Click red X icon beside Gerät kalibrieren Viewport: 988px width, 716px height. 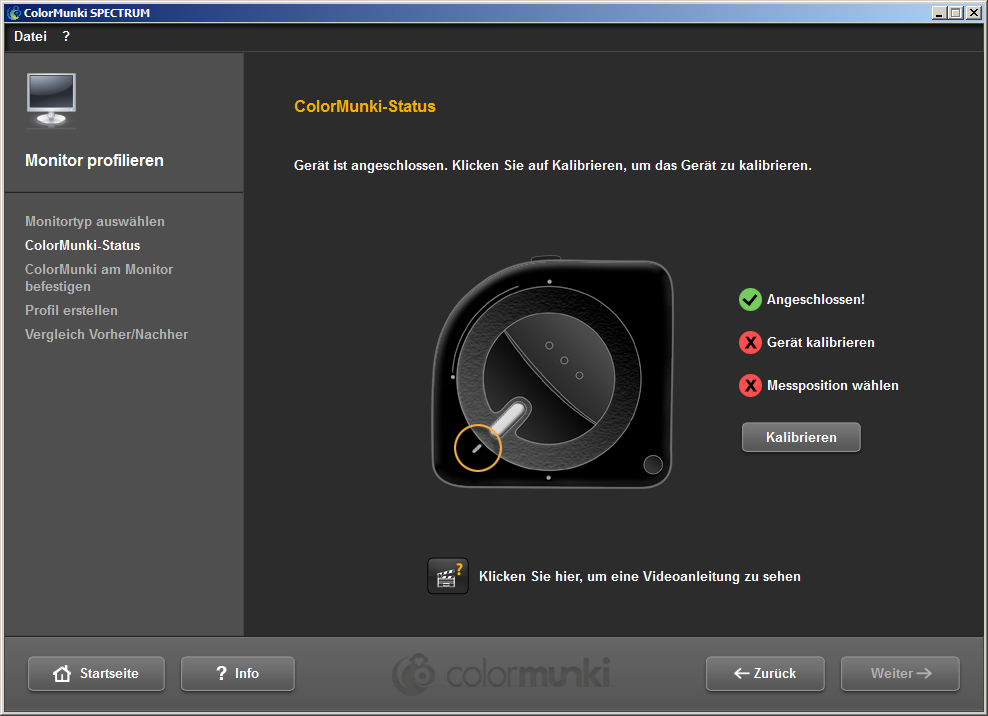point(750,342)
